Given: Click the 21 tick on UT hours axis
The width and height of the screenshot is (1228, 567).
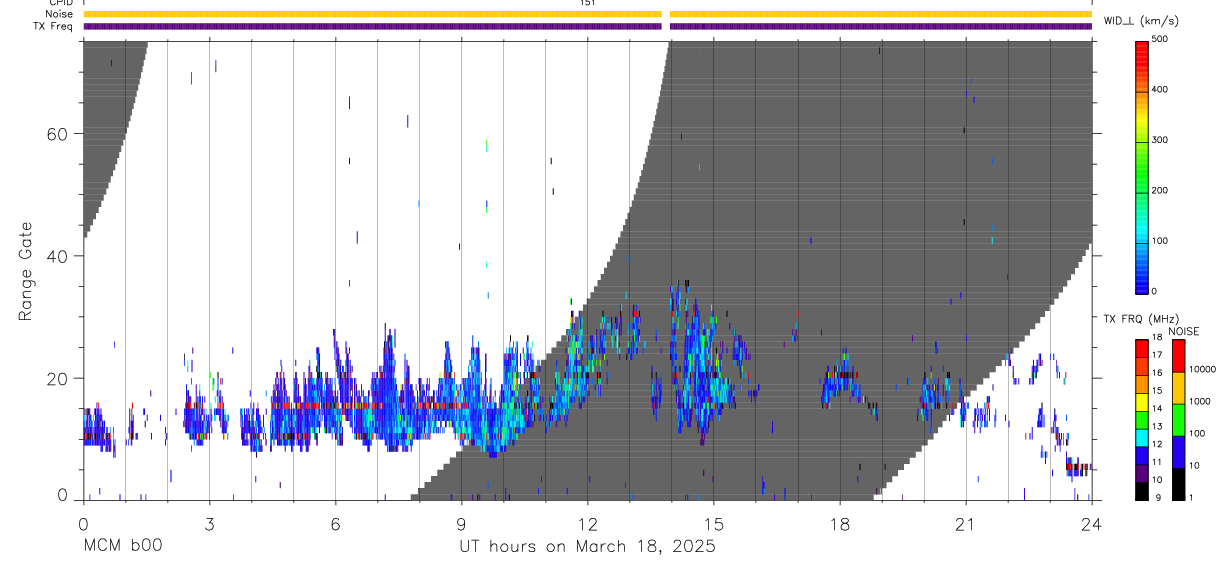Looking at the screenshot, I should [966, 523].
